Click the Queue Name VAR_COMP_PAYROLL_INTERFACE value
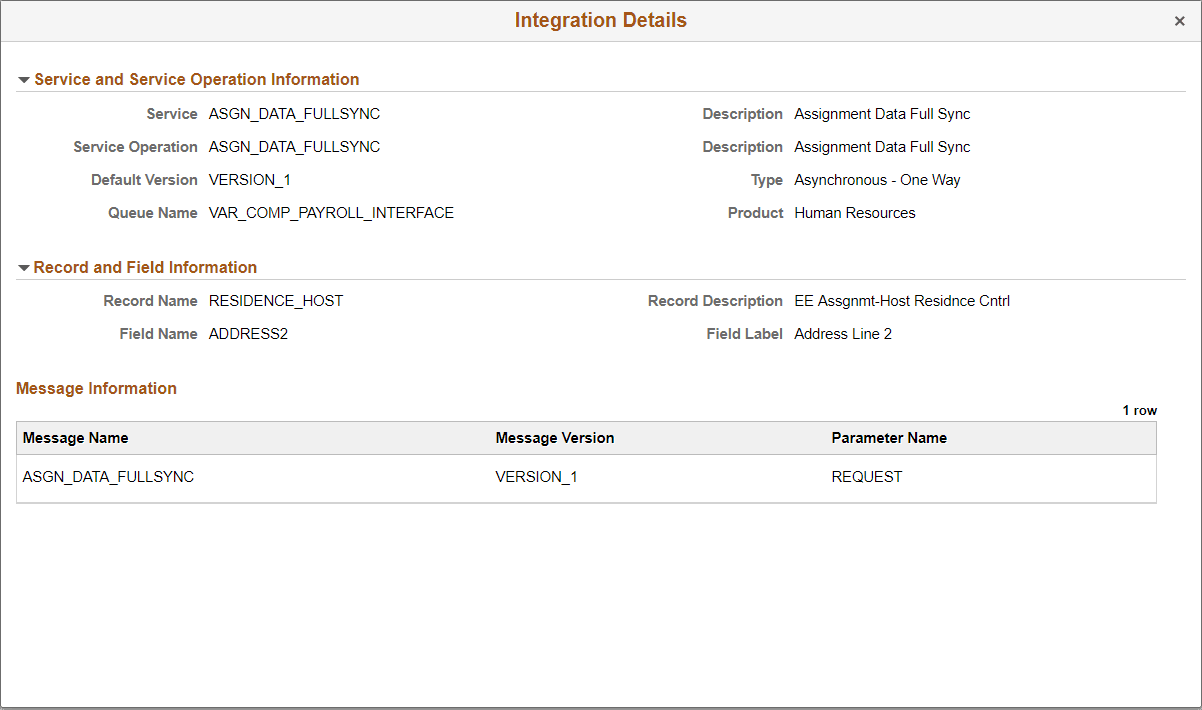The height and width of the screenshot is (710, 1202). pyautogui.click(x=330, y=213)
